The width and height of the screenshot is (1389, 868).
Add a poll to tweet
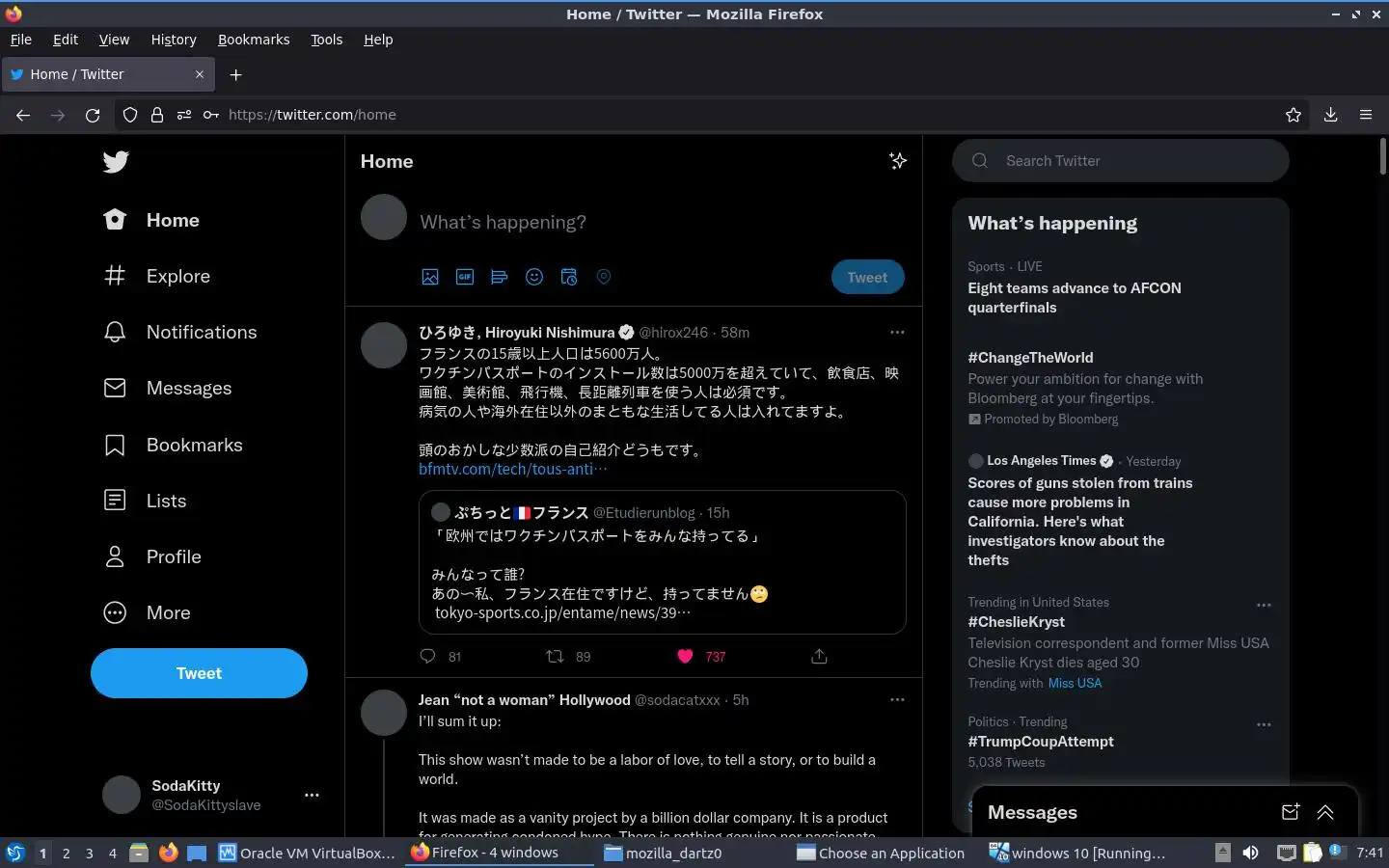coord(500,277)
